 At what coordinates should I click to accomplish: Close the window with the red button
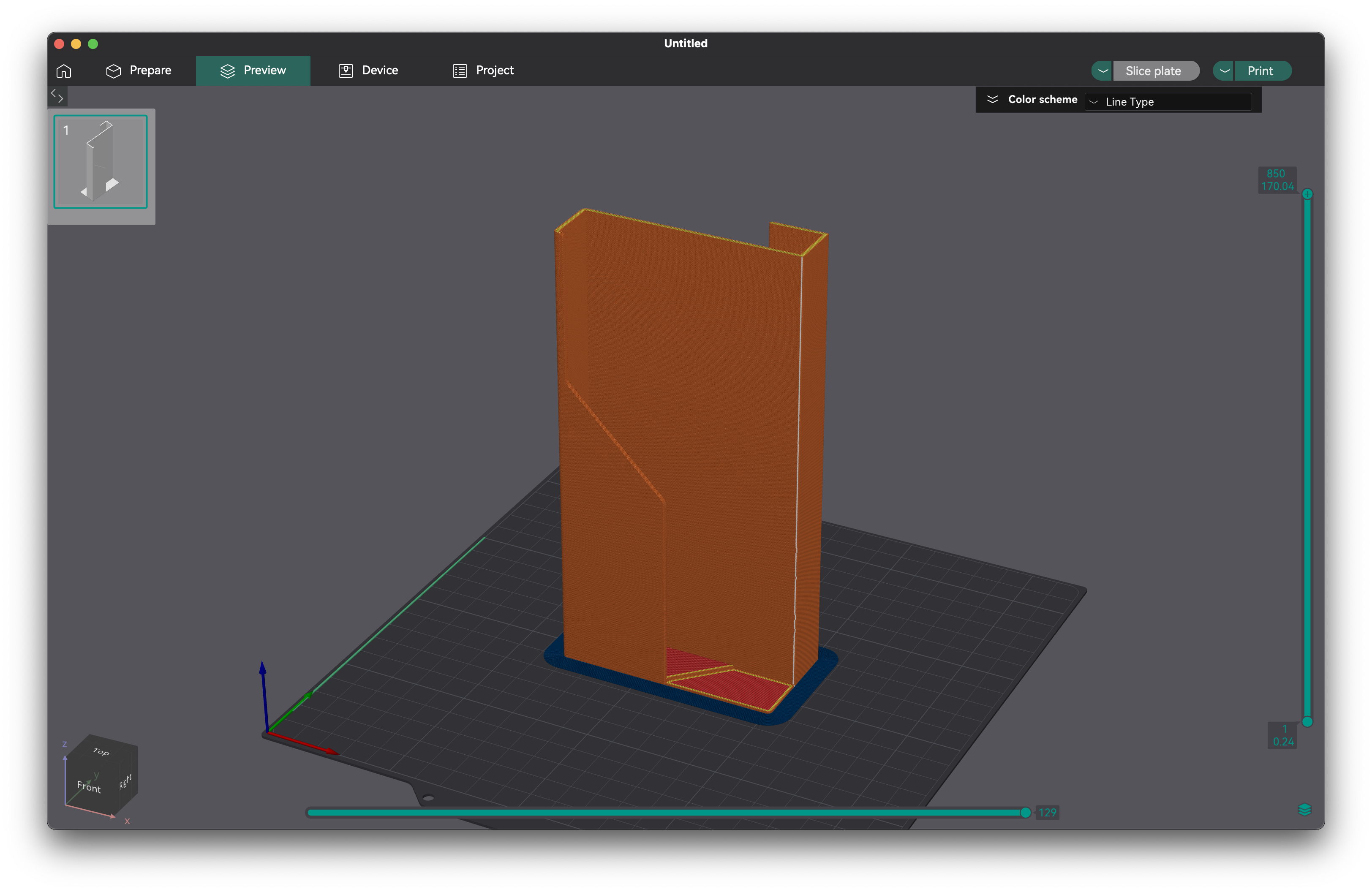tap(59, 44)
